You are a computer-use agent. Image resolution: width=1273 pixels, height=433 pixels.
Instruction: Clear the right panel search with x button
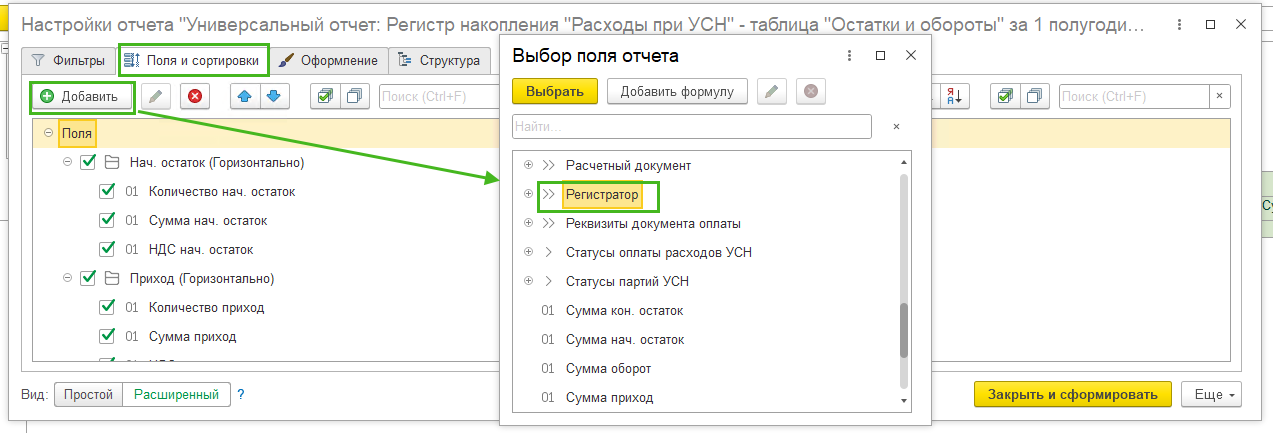point(1220,96)
